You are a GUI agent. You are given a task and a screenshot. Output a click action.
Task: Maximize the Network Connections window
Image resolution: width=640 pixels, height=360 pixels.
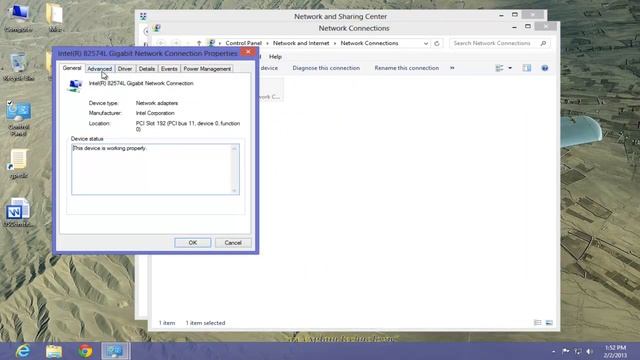[x=528, y=27]
